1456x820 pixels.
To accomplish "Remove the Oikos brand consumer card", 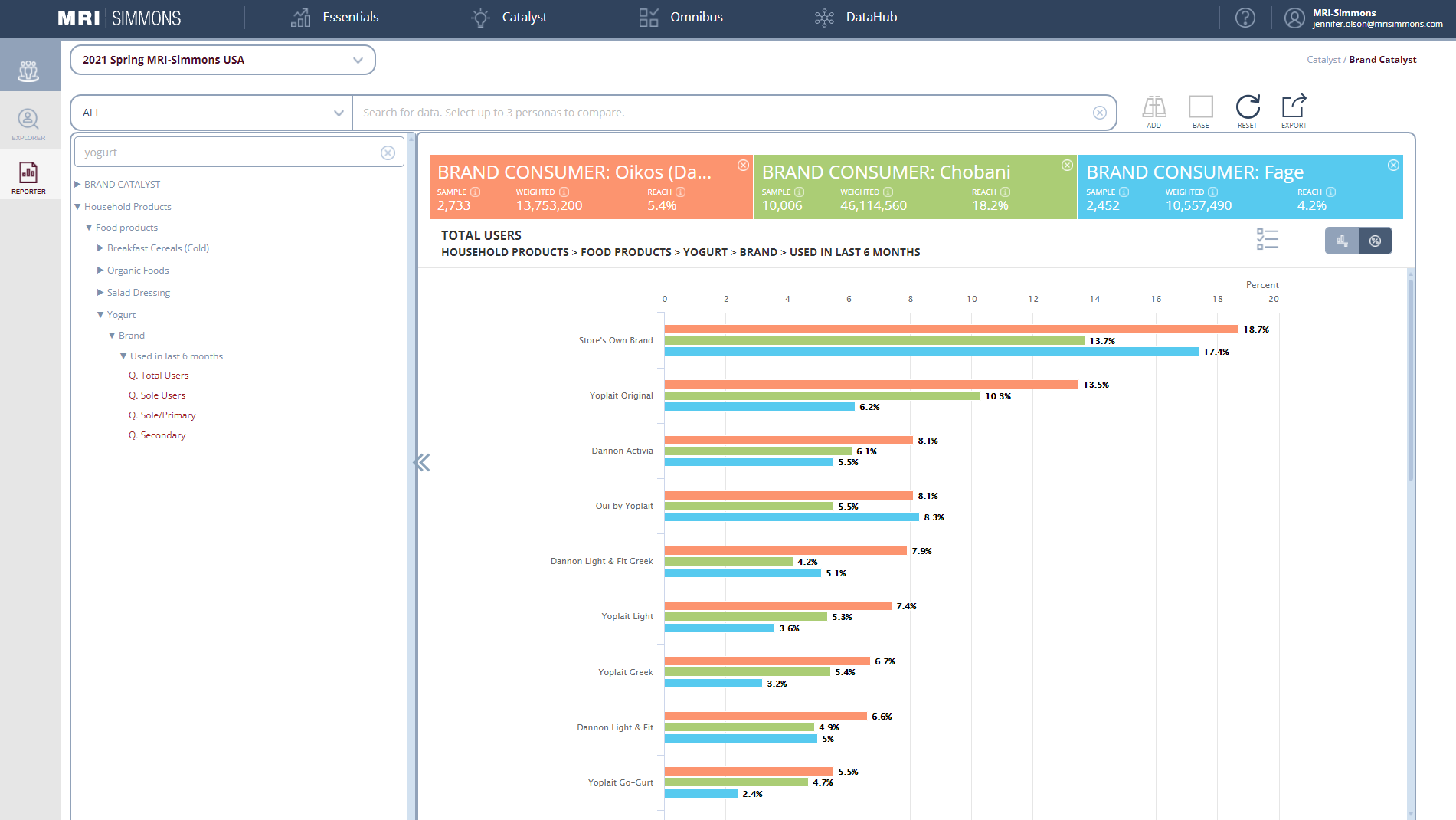I will pyautogui.click(x=743, y=166).
